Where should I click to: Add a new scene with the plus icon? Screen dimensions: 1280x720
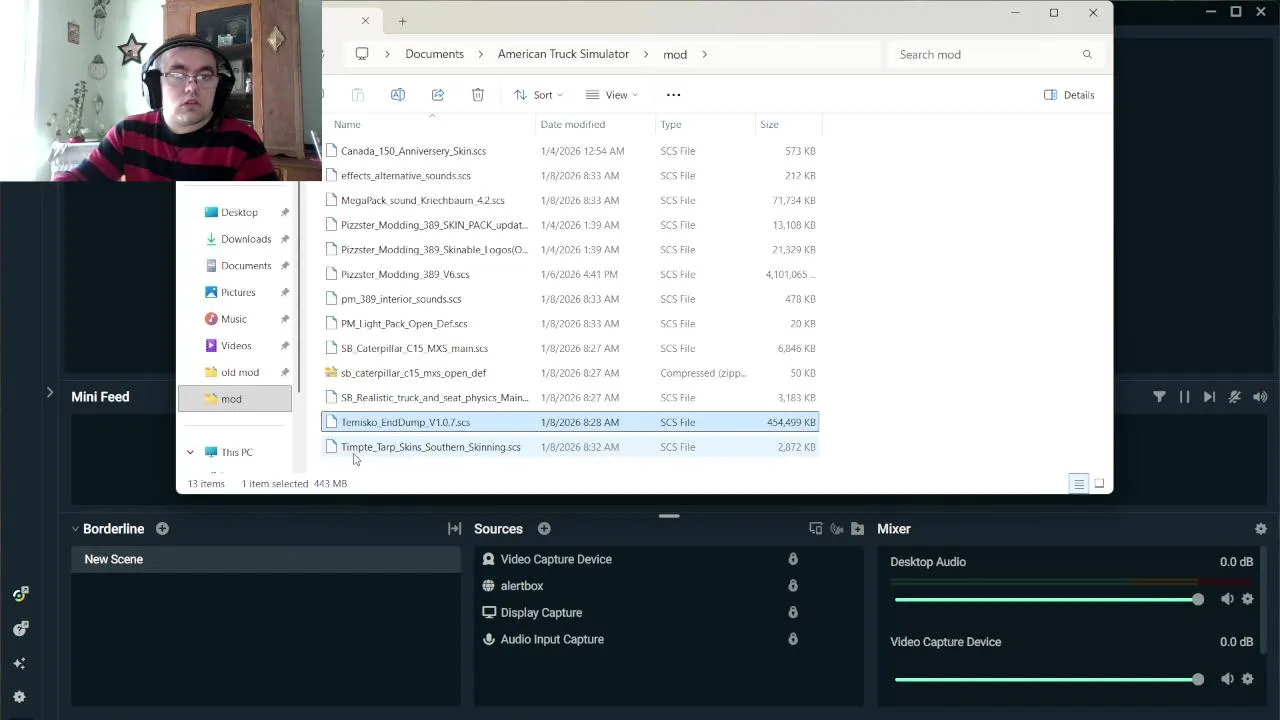coord(162,529)
